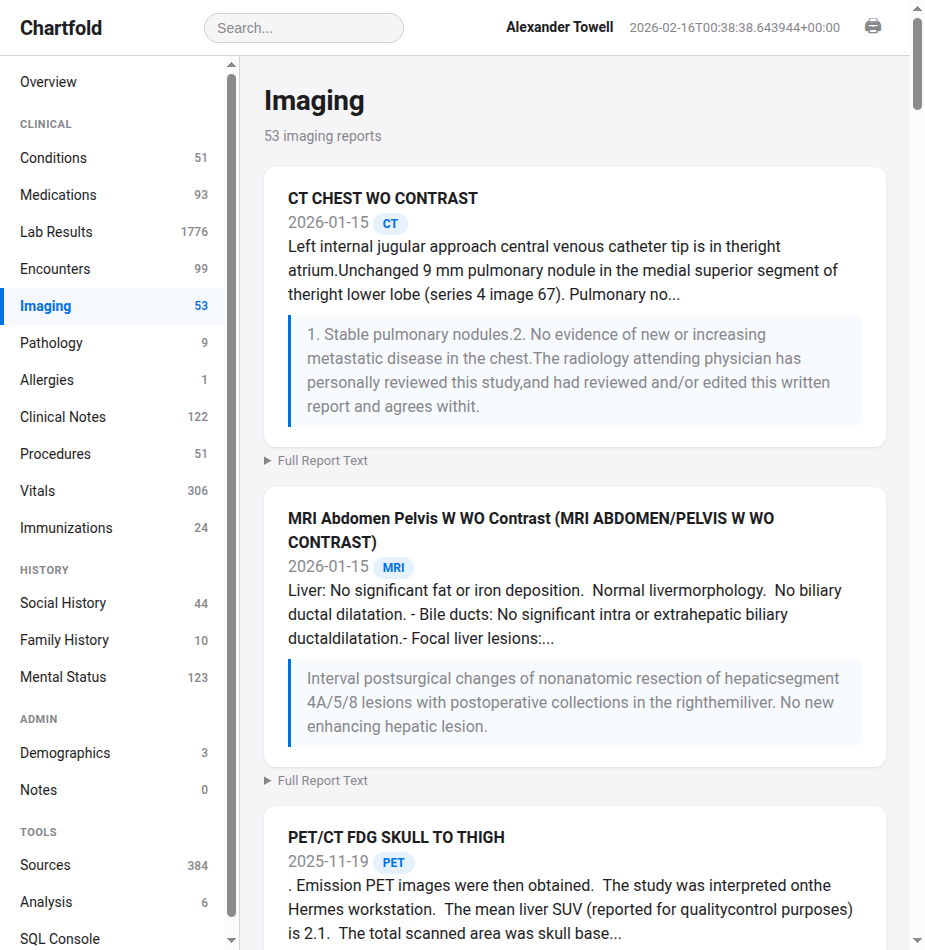Go to Lab Results section
925x950 pixels.
tap(56, 232)
